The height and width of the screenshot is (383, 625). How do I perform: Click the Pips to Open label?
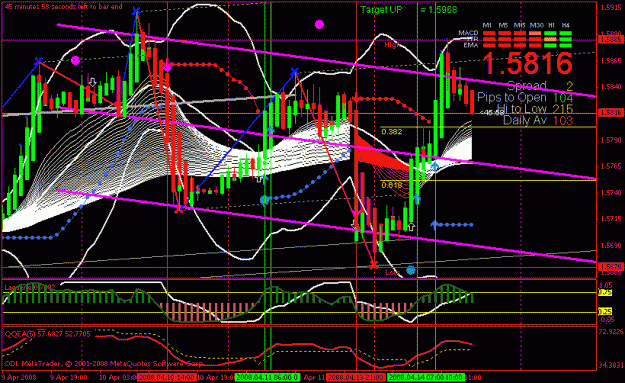pyautogui.click(x=512, y=97)
